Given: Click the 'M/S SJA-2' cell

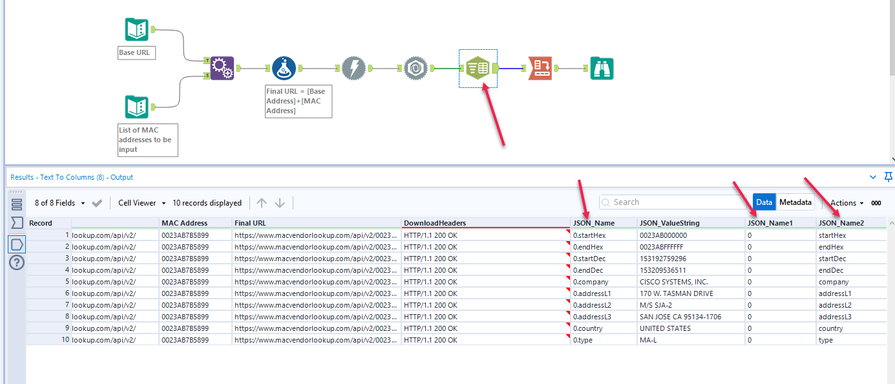Looking at the screenshot, I should 691,305.
